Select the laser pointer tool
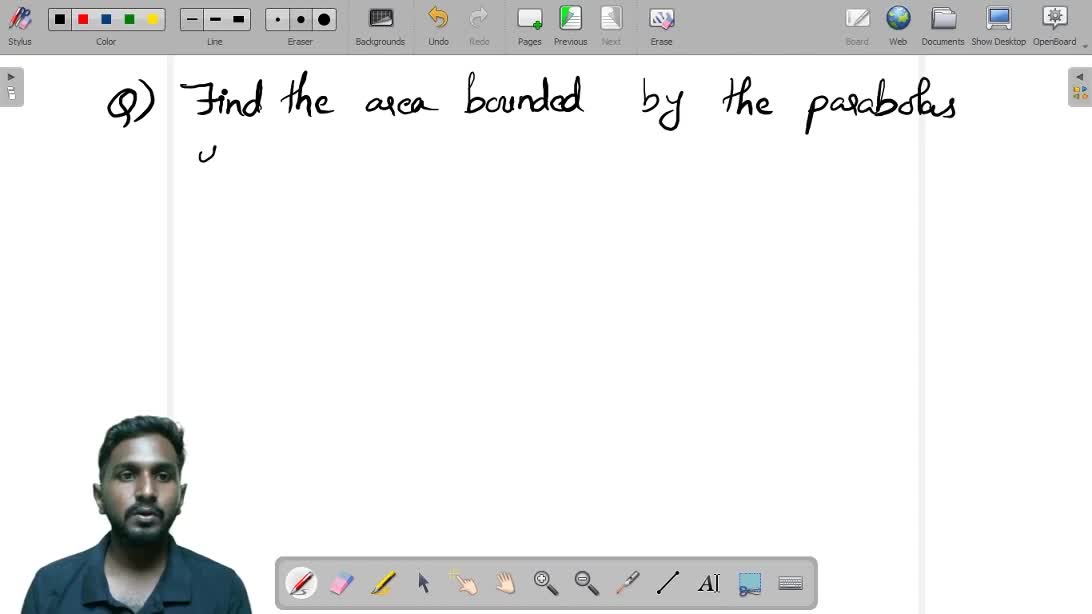1092x614 pixels. click(x=627, y=583)
